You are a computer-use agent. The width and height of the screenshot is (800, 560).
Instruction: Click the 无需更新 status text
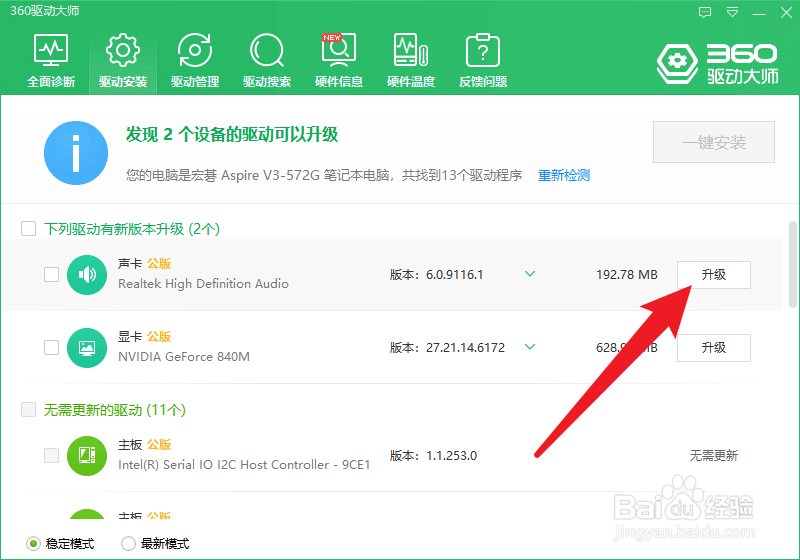click(x=714, y=455)
